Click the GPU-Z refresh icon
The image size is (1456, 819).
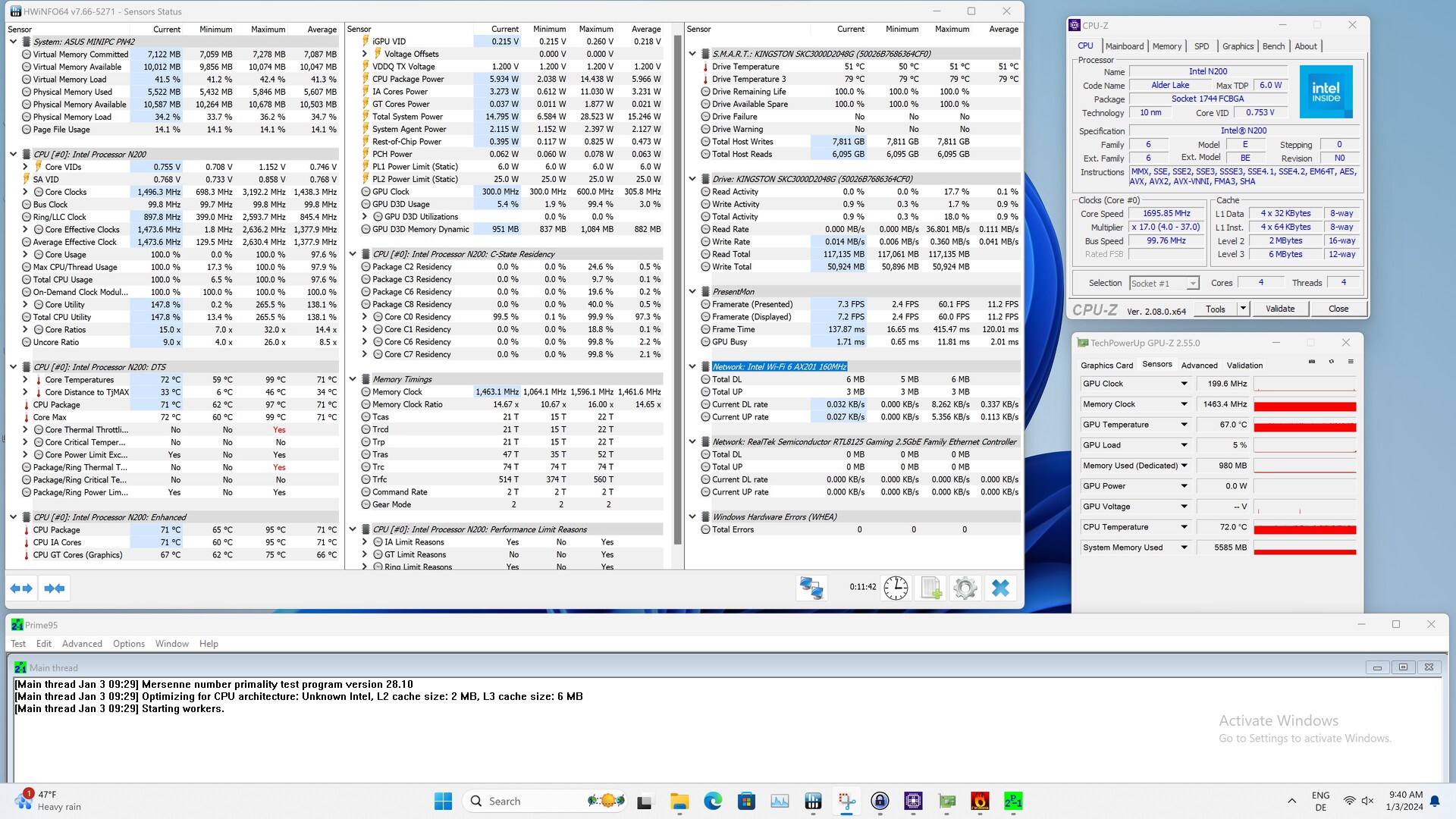[x=1331, y=362]
